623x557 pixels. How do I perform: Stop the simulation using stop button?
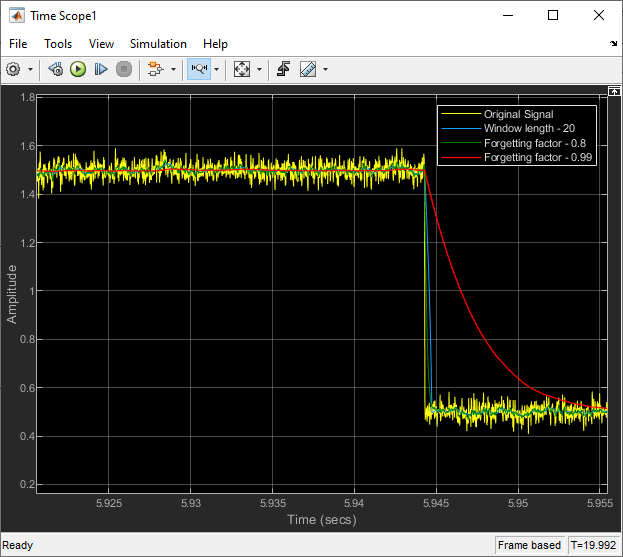tap(124, 70)
